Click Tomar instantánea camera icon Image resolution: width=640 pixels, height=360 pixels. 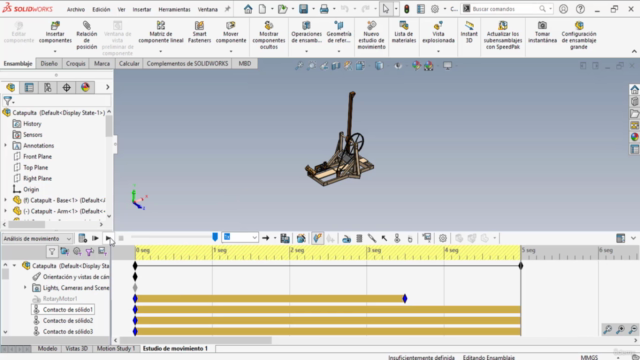(542, 25)
